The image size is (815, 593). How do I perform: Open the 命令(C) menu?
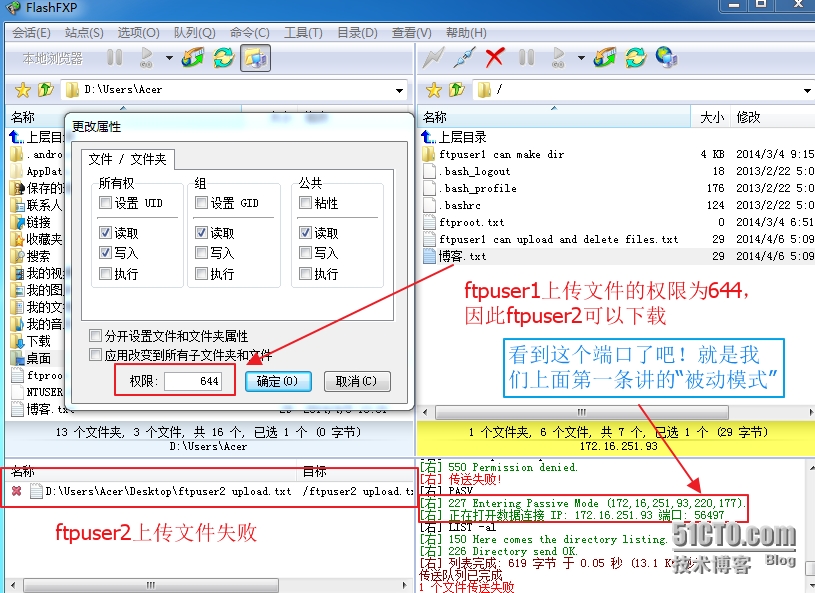[x=249, y=33]
